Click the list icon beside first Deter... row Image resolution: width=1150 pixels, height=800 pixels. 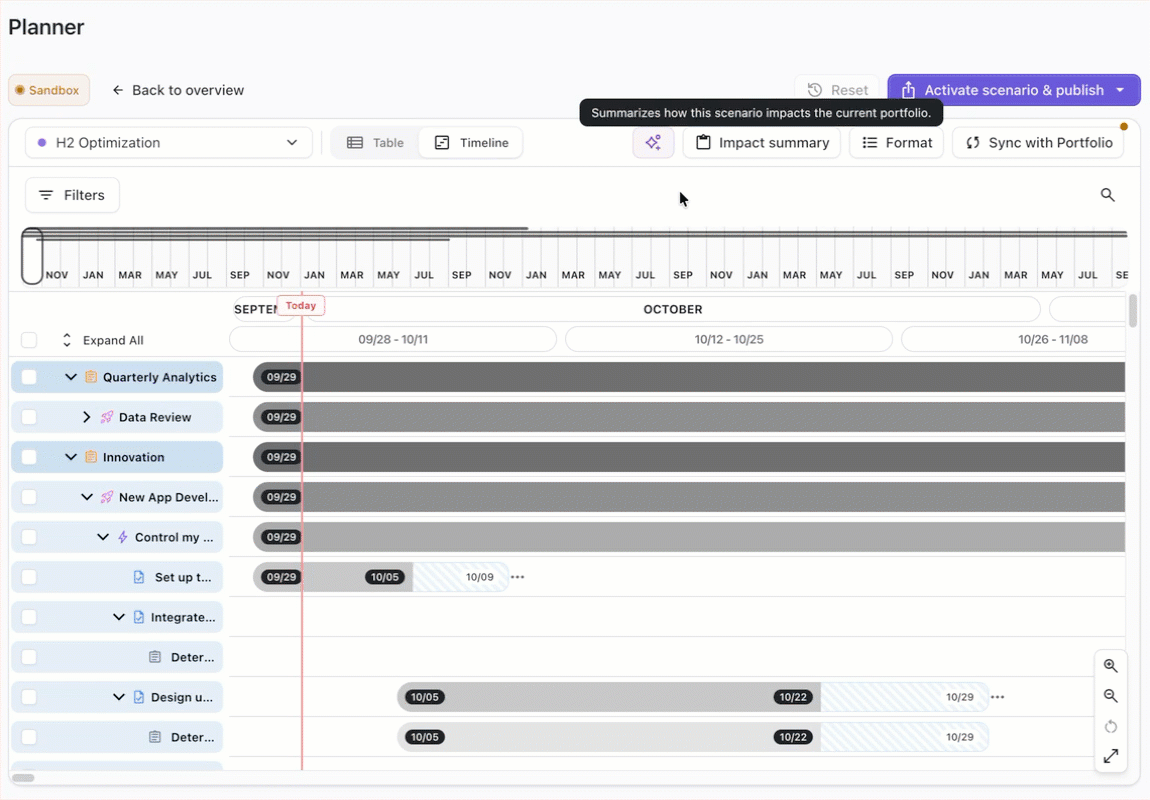[x=155, y=657]
